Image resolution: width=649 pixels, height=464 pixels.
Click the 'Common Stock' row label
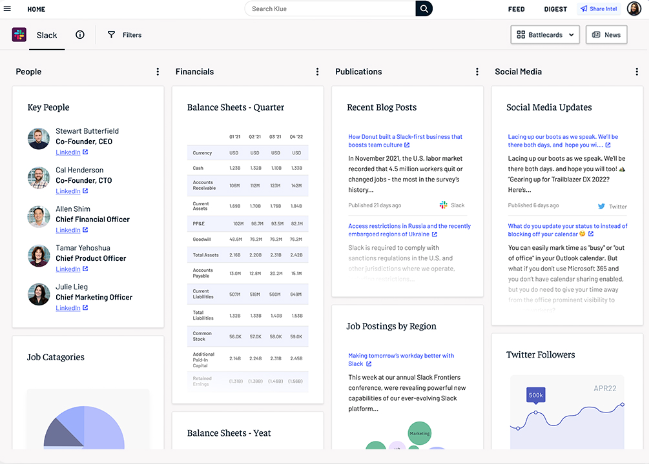[x=202, y=336]
